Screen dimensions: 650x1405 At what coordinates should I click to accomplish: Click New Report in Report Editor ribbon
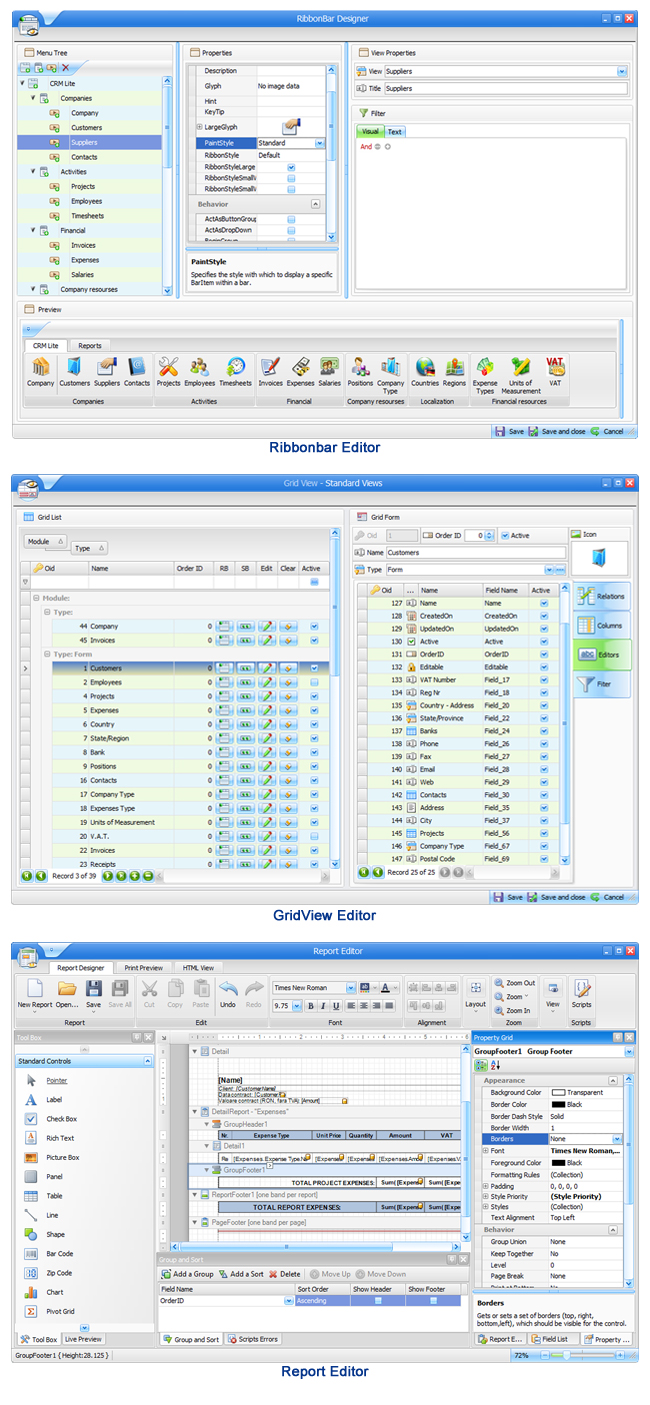(x=35, y=992)
